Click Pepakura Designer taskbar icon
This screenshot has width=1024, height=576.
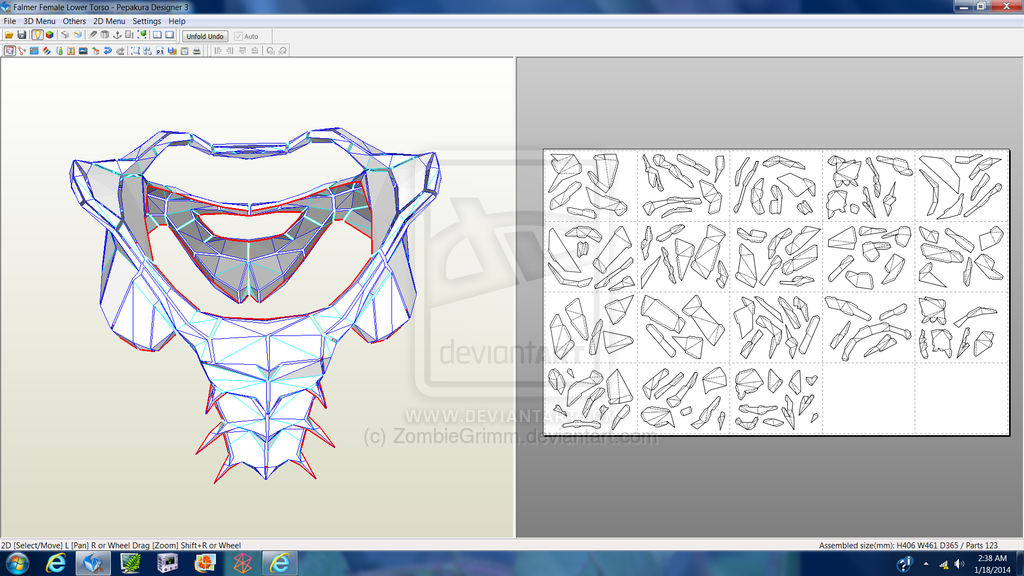(93, 563)
